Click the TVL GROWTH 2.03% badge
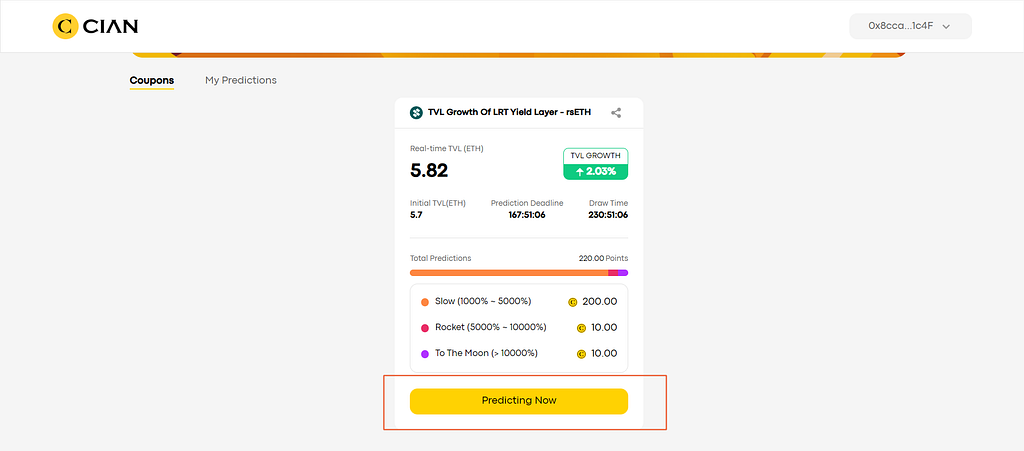Image resolution: width=1024 pixels, height=451 pixels. coord(596,164)
